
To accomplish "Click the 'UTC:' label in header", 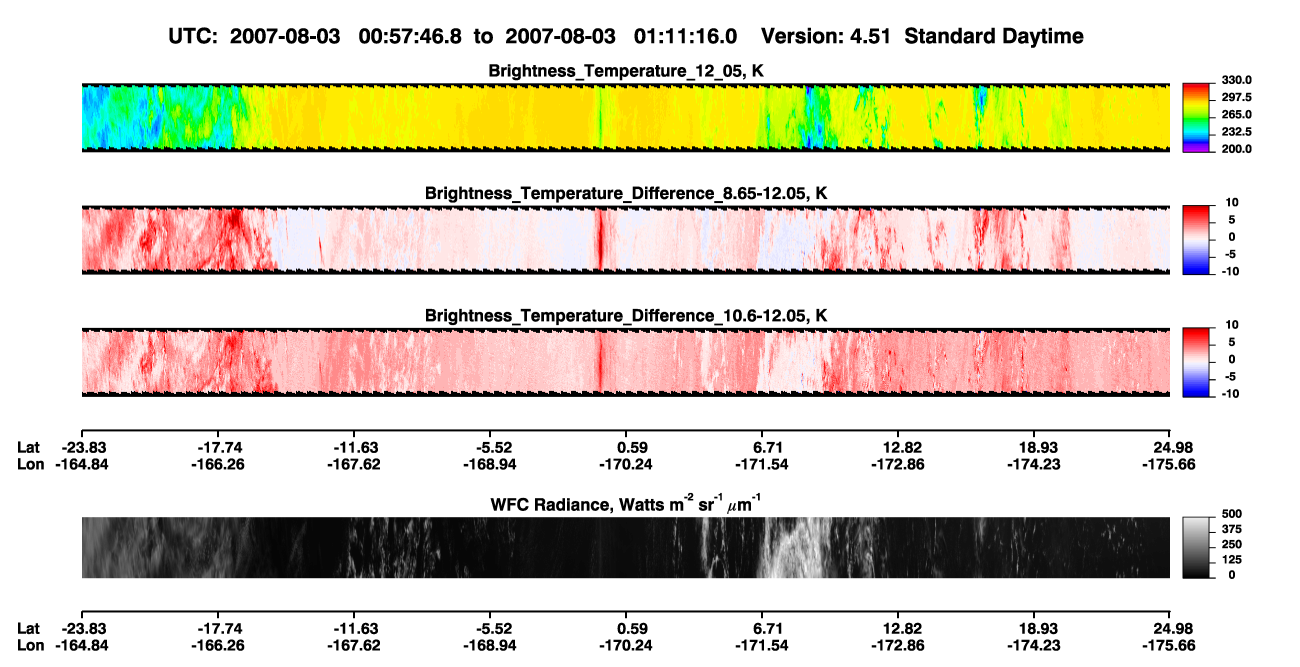I will 193,36.
